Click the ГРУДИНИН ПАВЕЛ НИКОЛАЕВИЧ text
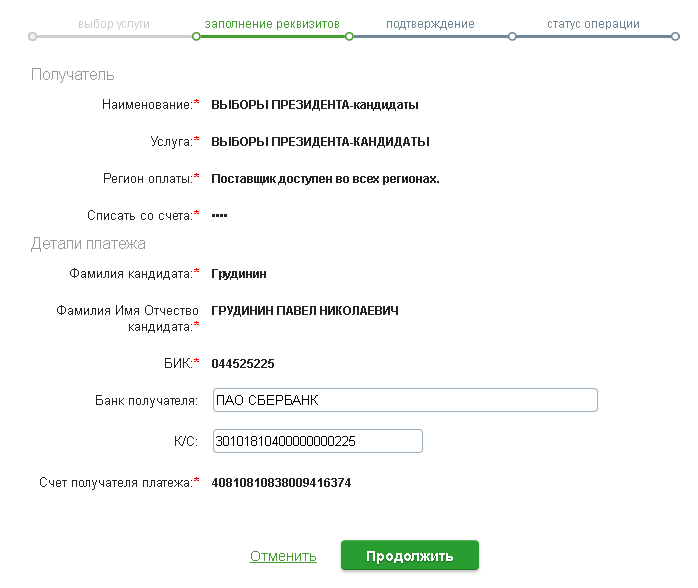Viewport: 698px width, 588px height. click(x=305, y=311)
